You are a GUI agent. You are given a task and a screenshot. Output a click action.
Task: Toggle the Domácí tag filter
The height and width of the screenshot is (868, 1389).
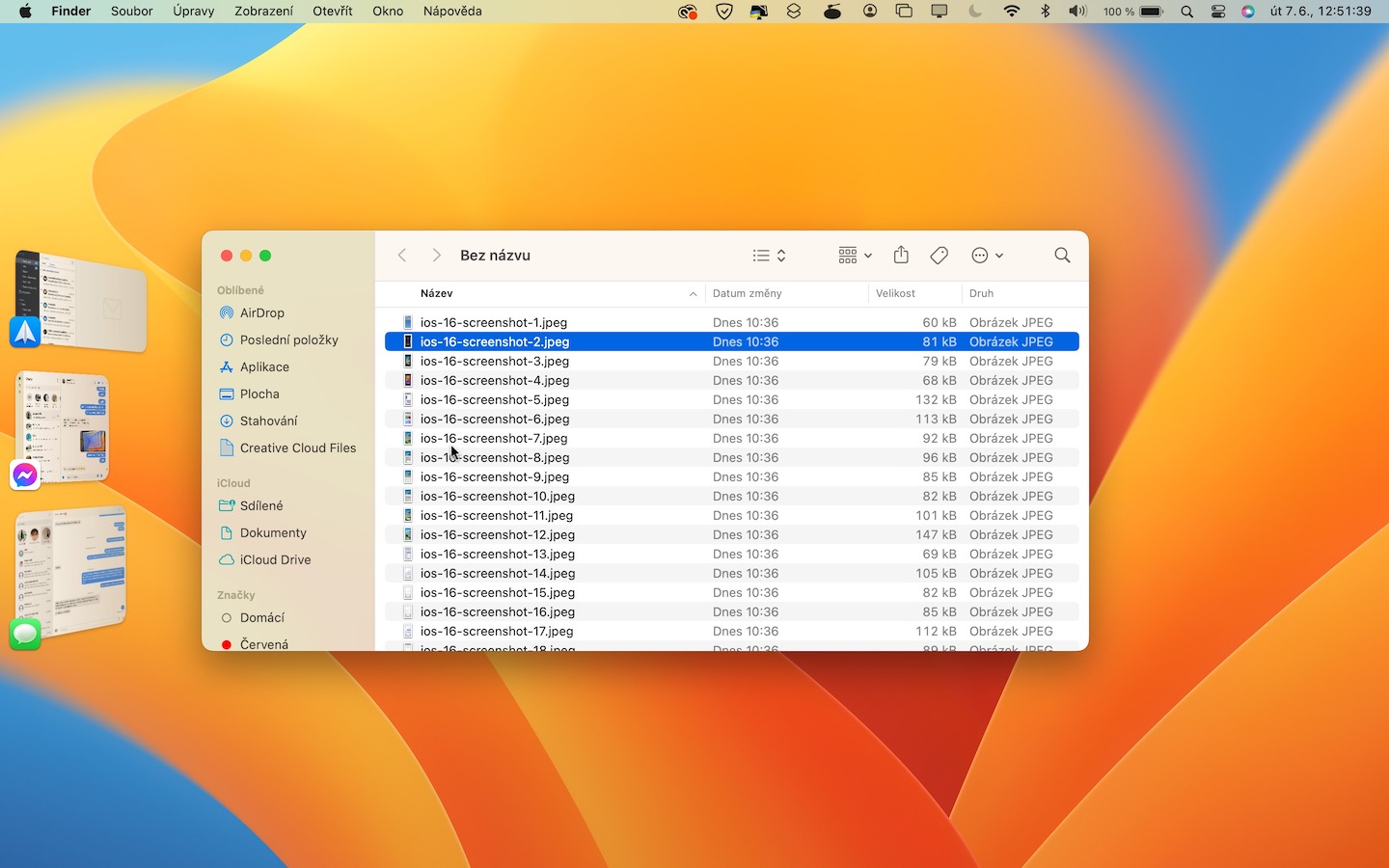click(261, 617)
